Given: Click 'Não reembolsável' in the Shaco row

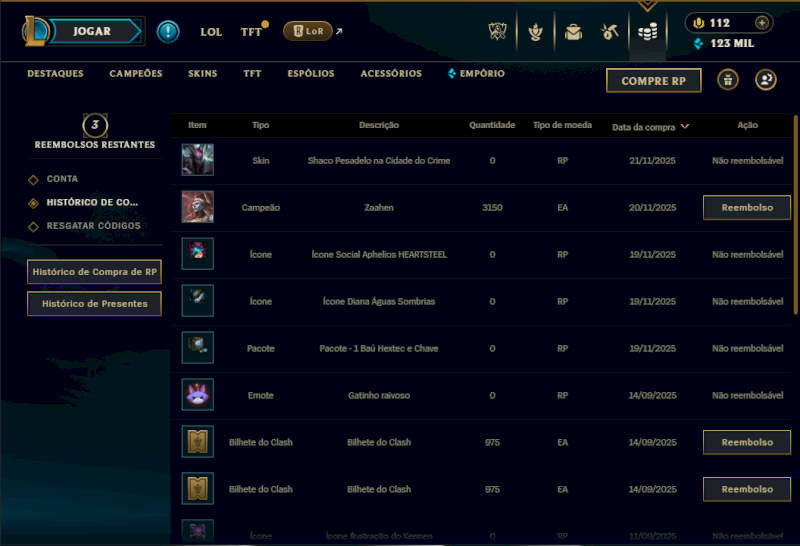Looking at the screenshot, I should click(x=747, y=161).
